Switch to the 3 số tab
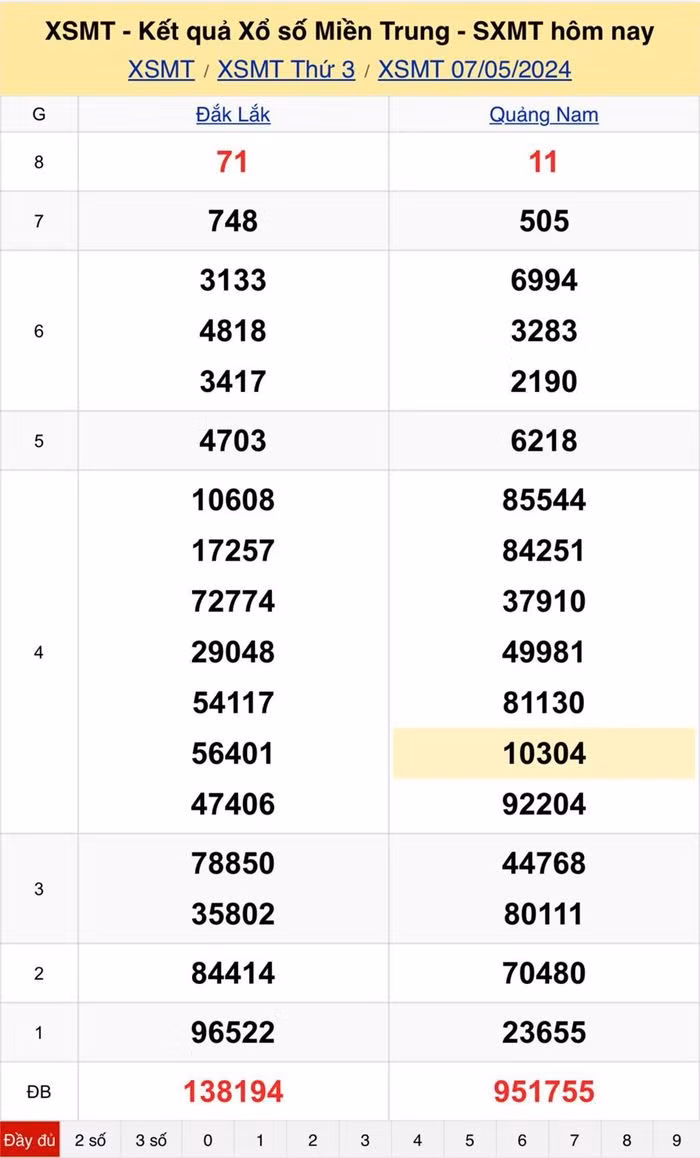The width and height of the screenshot is (700, 1158). pos(151,1140)
